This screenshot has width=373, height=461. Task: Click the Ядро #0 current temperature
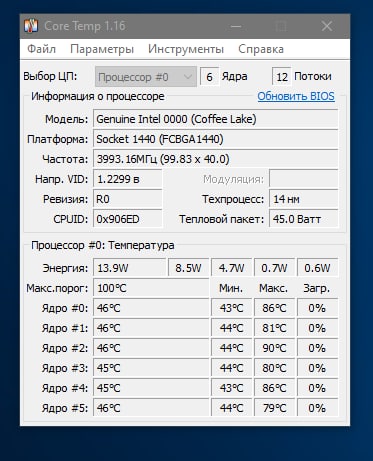(151, 308)
